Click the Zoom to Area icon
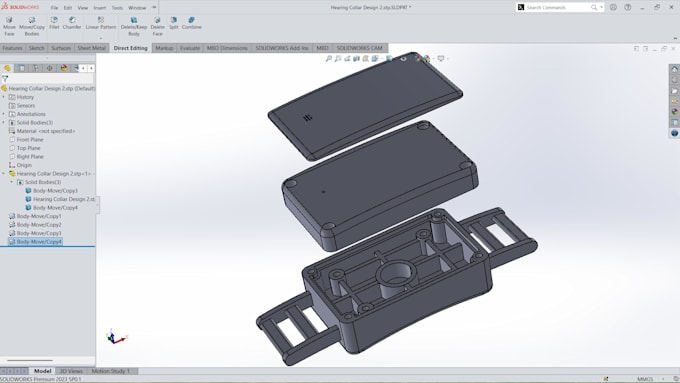 pyautogui.click(x=338, y=59)
